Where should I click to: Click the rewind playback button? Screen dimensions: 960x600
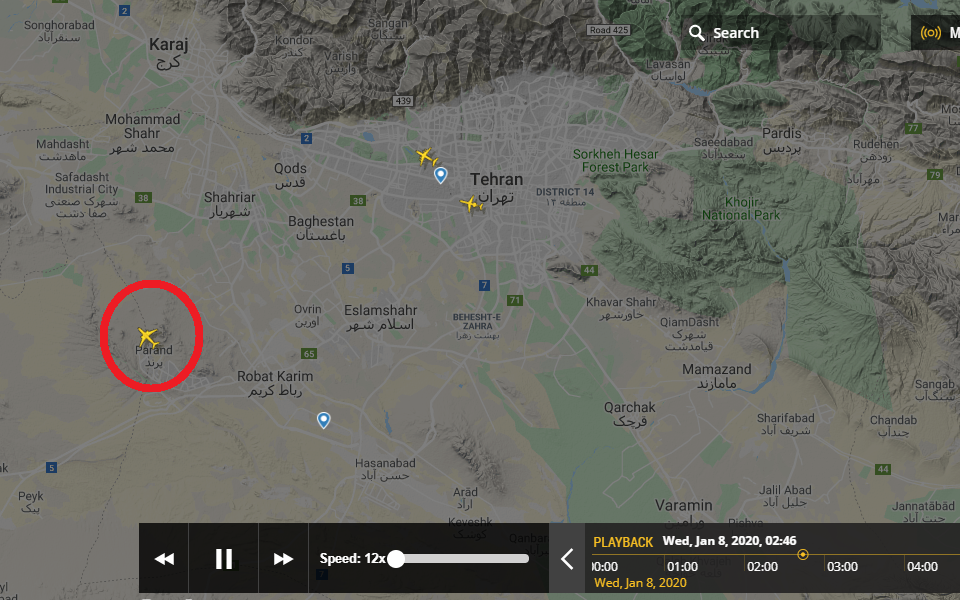pos(164,558)
